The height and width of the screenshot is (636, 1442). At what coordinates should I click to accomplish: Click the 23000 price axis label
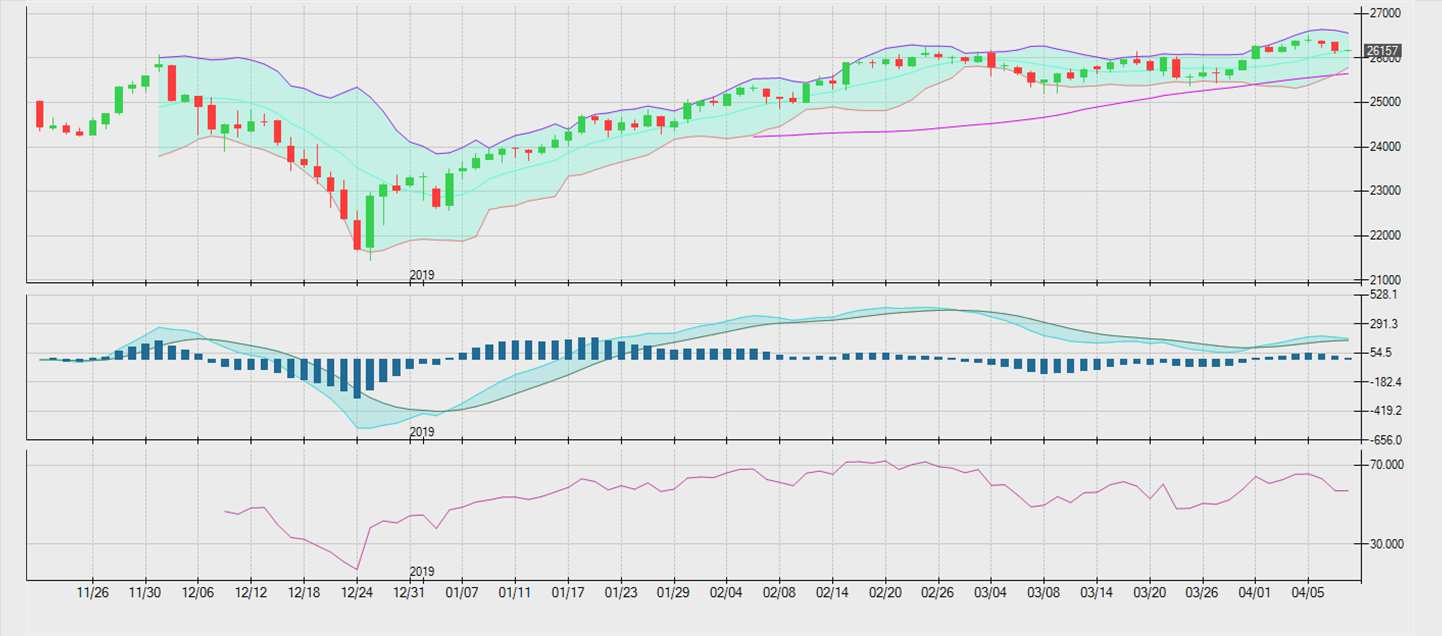(1383, 191)
